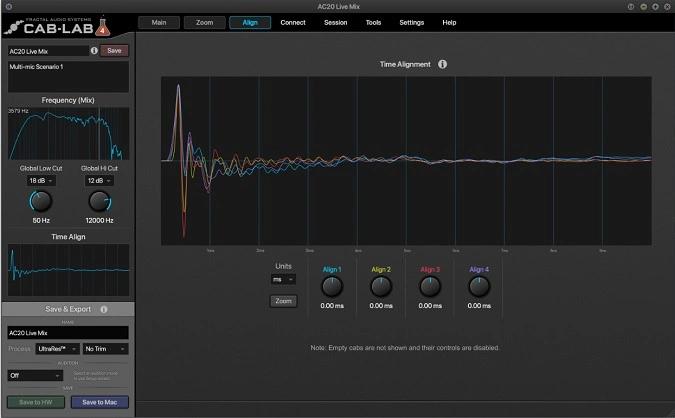Expand the Global Low Cut 18 dB dropdown
Screen dimensions: 675x418
41,181
